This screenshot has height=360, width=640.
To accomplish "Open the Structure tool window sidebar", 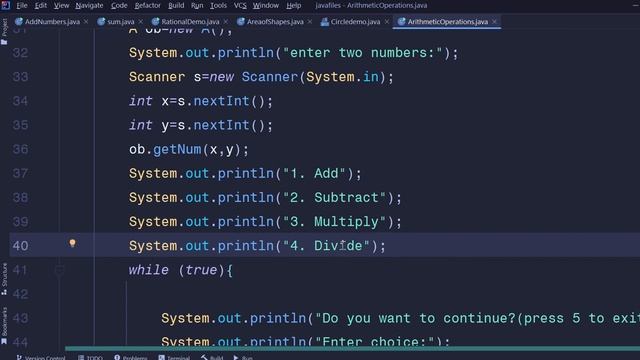I will [4, 279].
